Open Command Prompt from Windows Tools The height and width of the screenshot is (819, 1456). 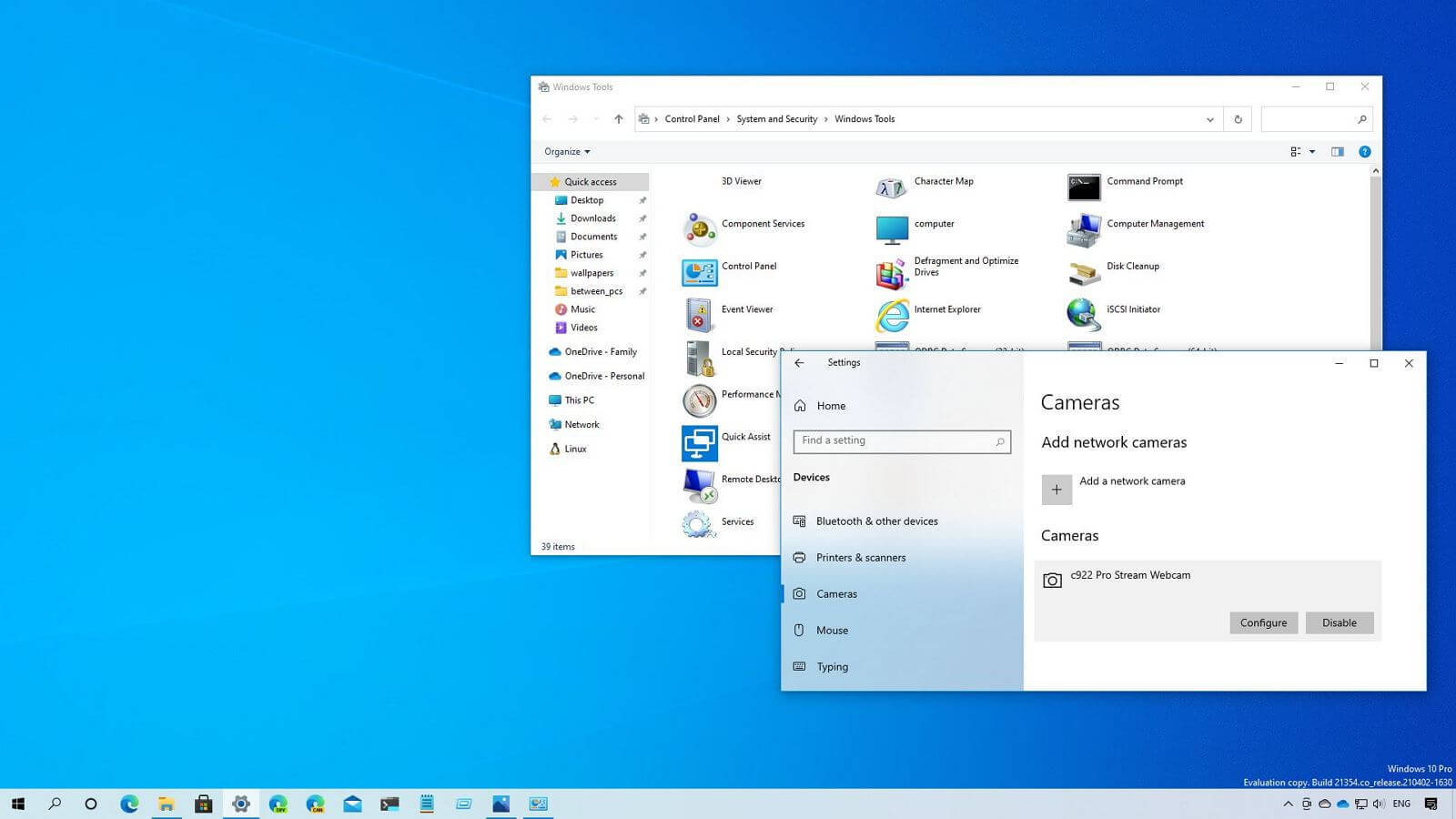1144,181
